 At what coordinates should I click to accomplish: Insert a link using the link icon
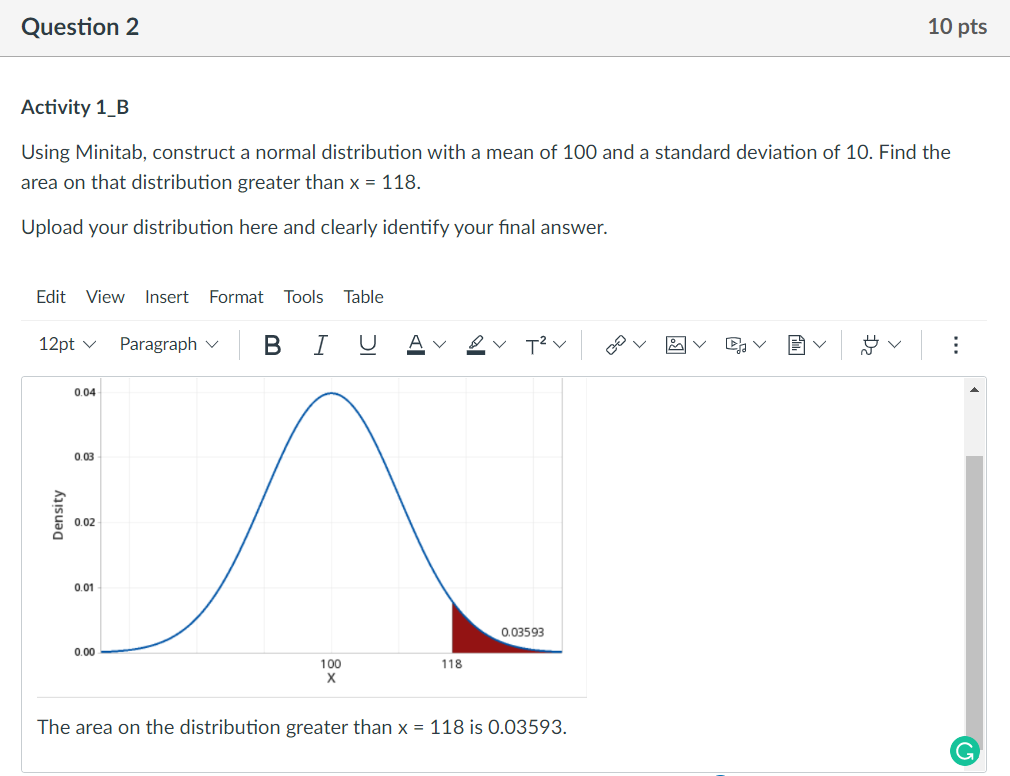click(x=617, y=345)
